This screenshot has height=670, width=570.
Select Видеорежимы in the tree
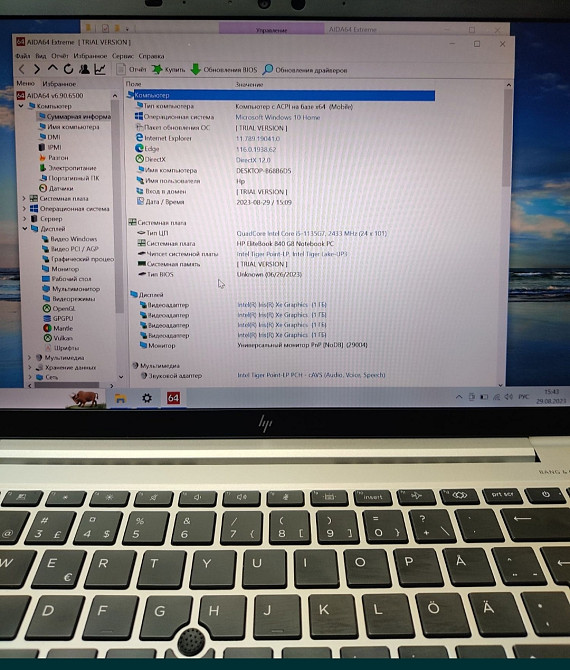click(x=69, y=298)
